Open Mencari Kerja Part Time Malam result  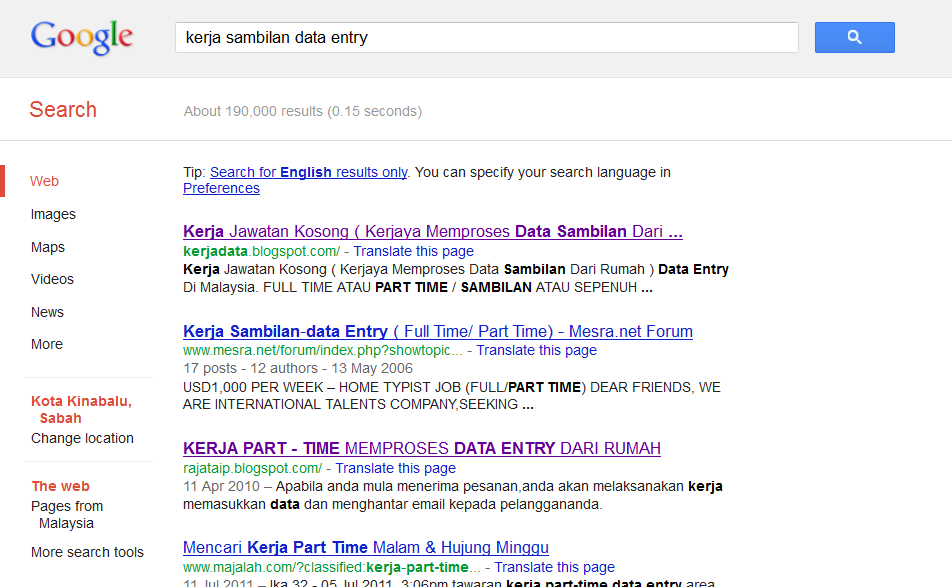(366, 548)
